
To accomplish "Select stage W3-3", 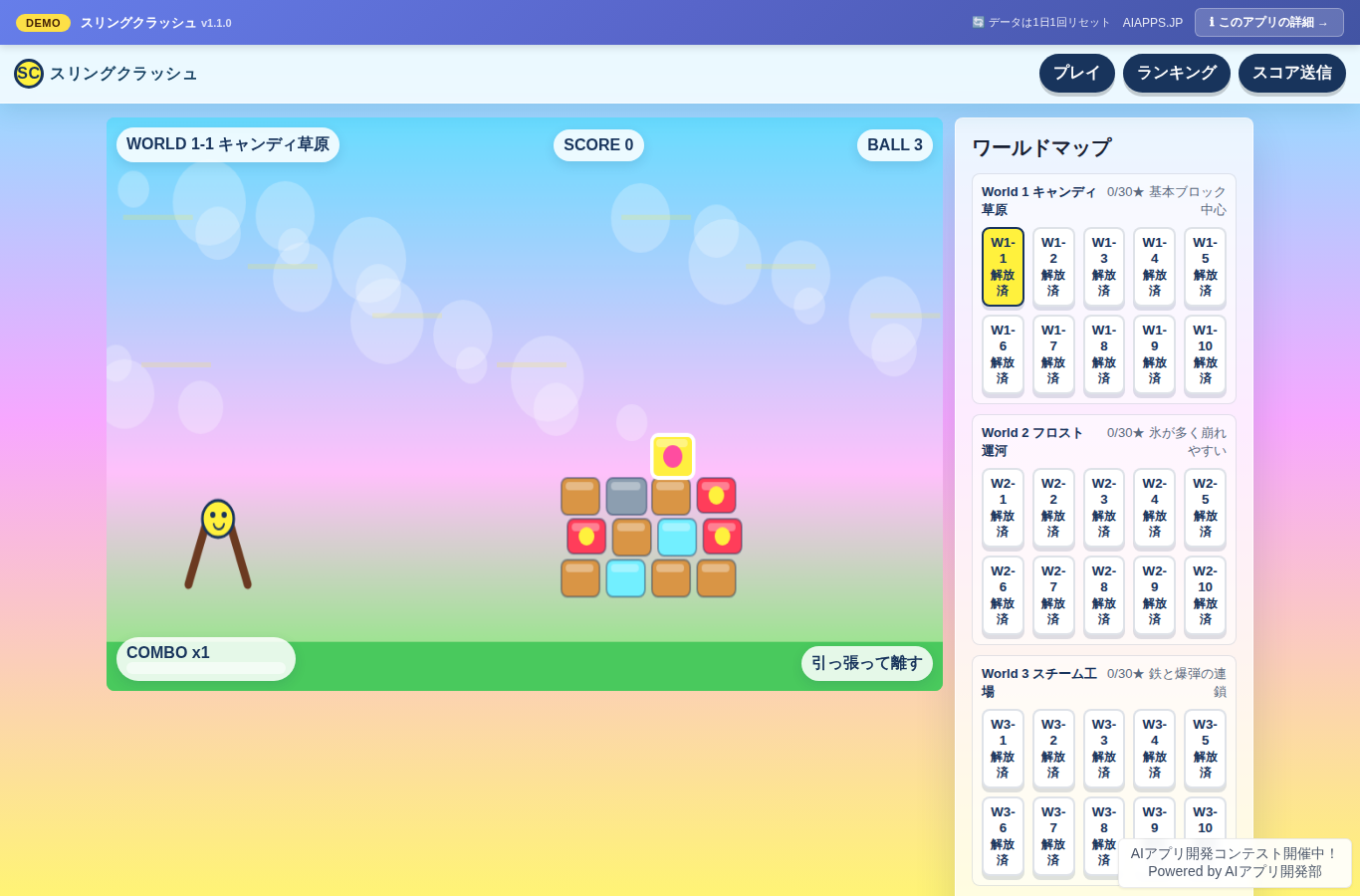I will [x=1104, y=749].
